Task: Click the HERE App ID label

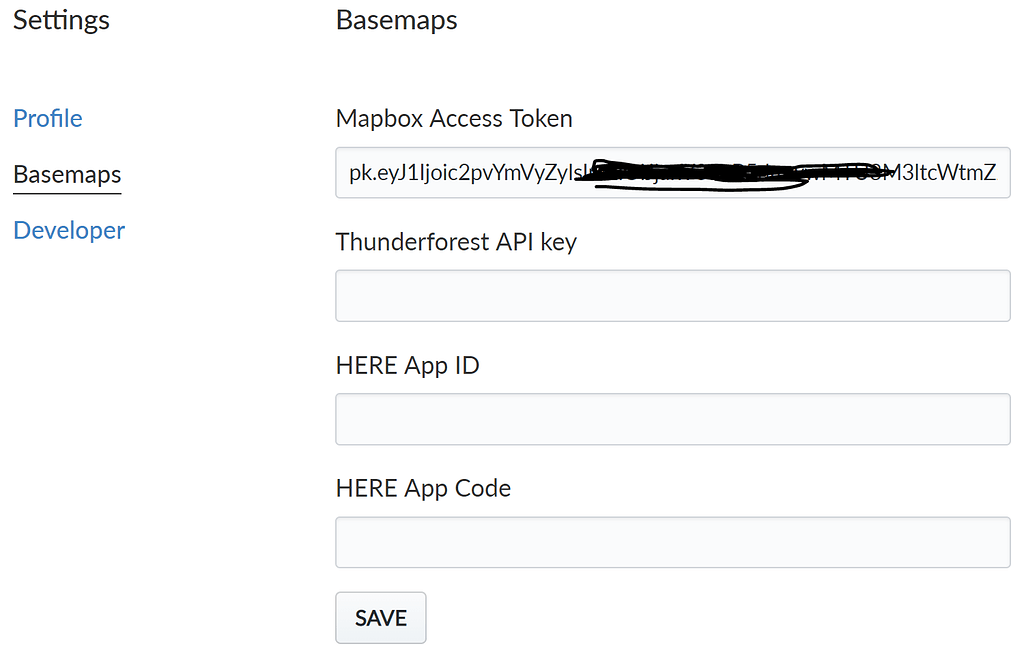Action: (x=406, y=365)
